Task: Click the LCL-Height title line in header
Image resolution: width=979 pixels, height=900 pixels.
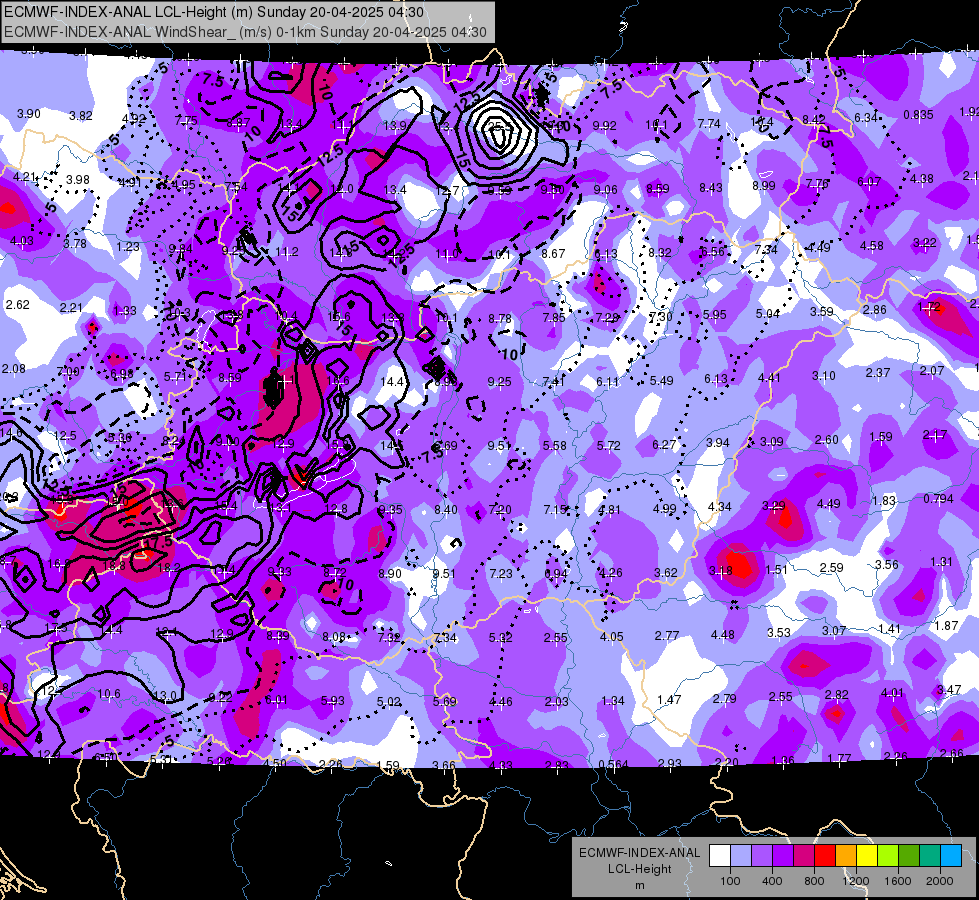Action: tap(214, 12)
